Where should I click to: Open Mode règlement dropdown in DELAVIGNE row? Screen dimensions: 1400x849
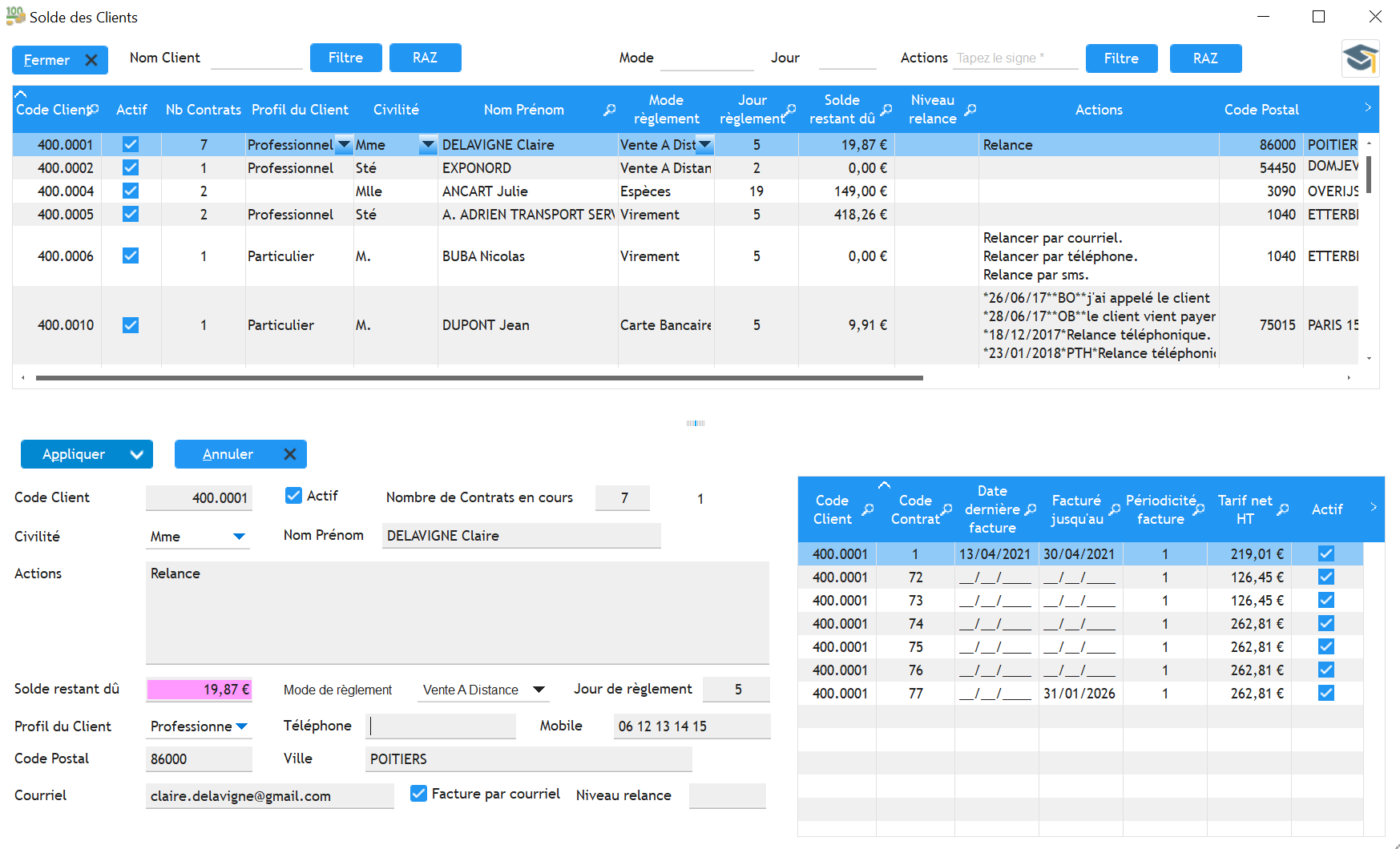(x=705, y=145)
